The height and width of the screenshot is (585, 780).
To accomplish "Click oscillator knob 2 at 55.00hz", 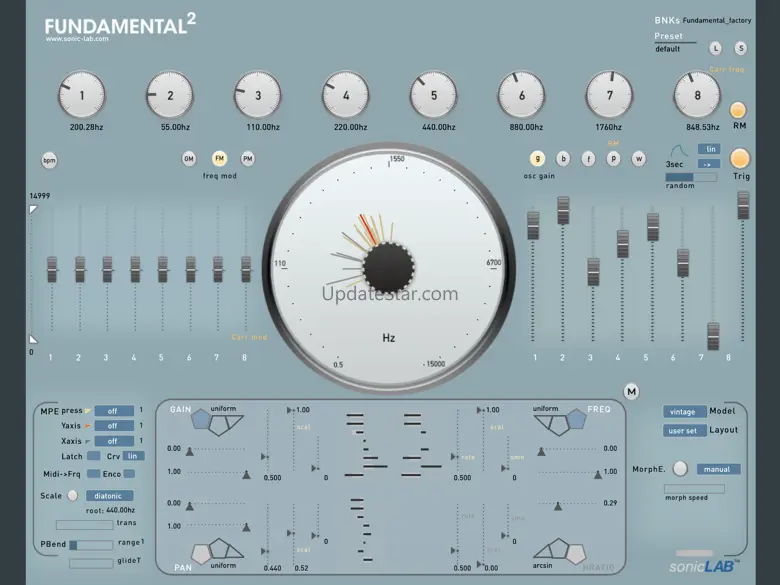I will 170,95.
